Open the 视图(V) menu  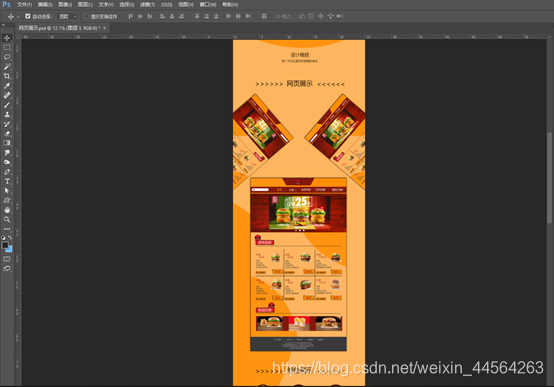pyautogui.click(x=186, y=5)
